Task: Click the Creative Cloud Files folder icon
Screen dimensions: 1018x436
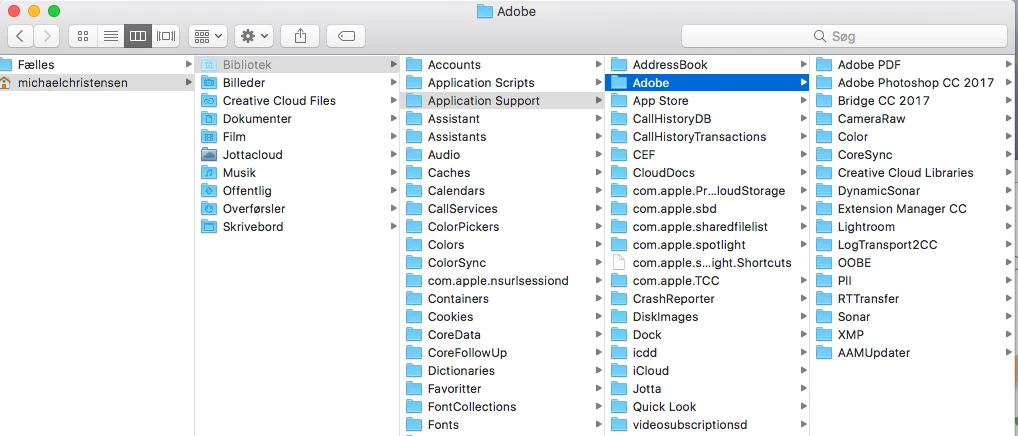Action: 208,101
